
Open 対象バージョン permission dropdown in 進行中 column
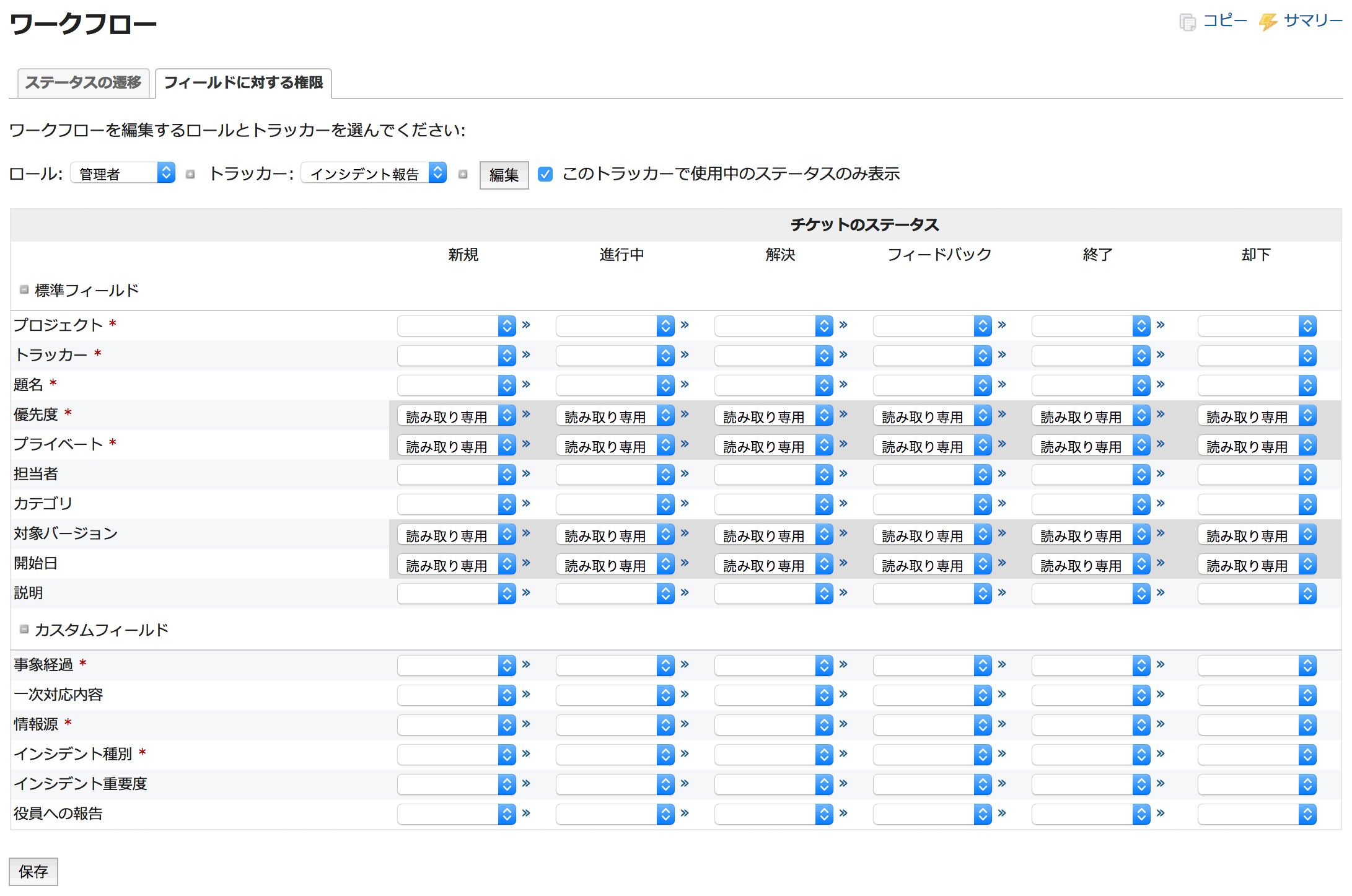tap(615, 535)
